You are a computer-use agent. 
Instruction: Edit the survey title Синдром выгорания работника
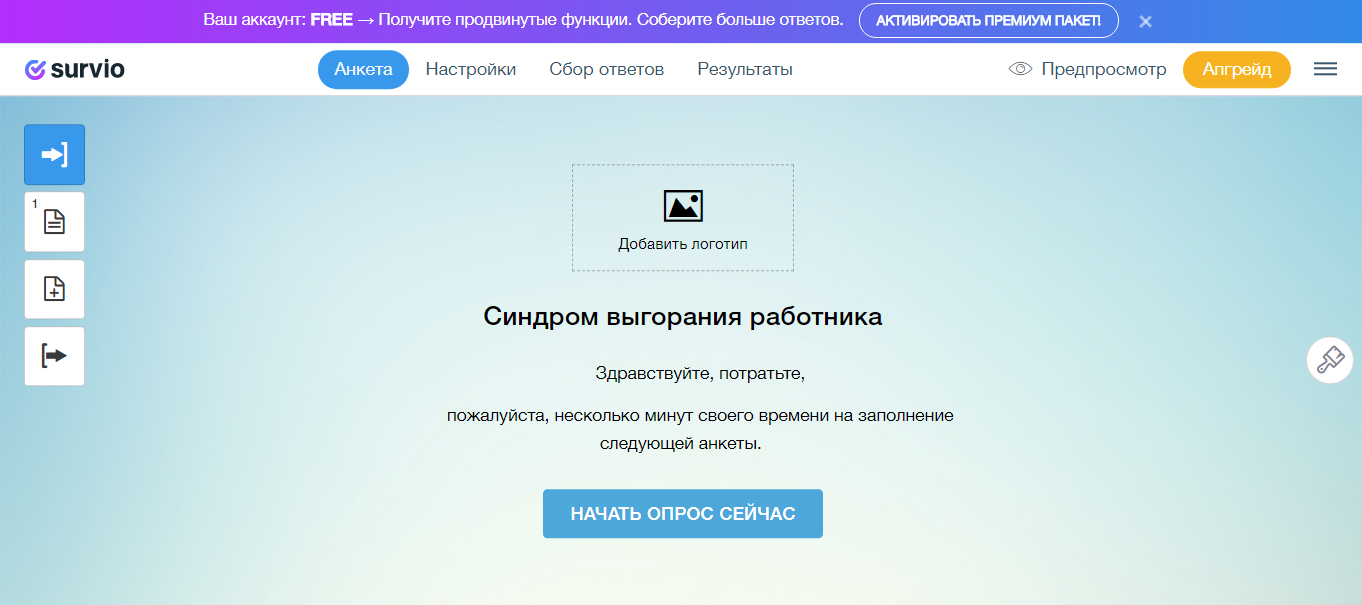point(683,316)
